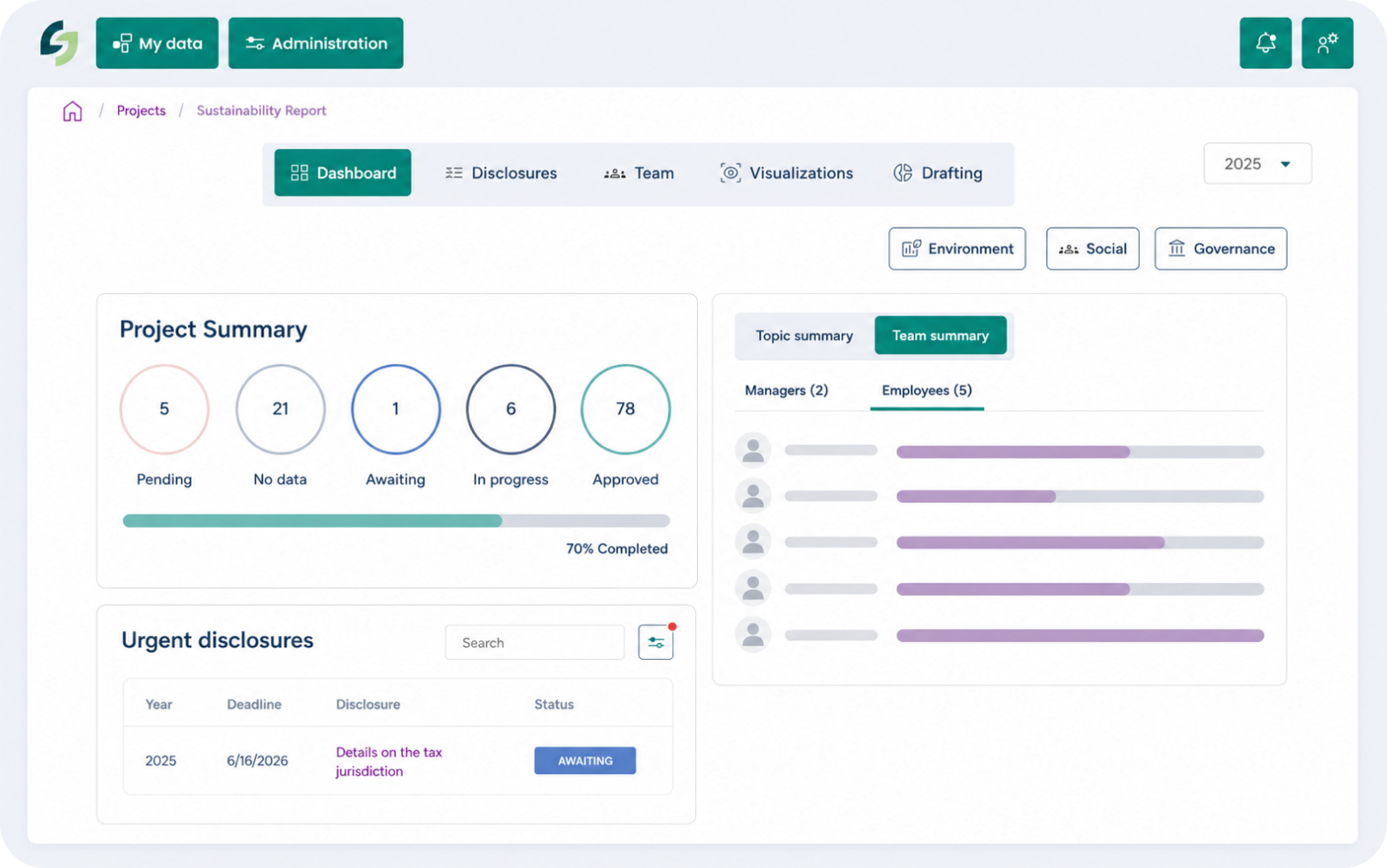Show the Managers (2) tab
This screenshot has width=1387, height=868.
(x=786, y=391)
